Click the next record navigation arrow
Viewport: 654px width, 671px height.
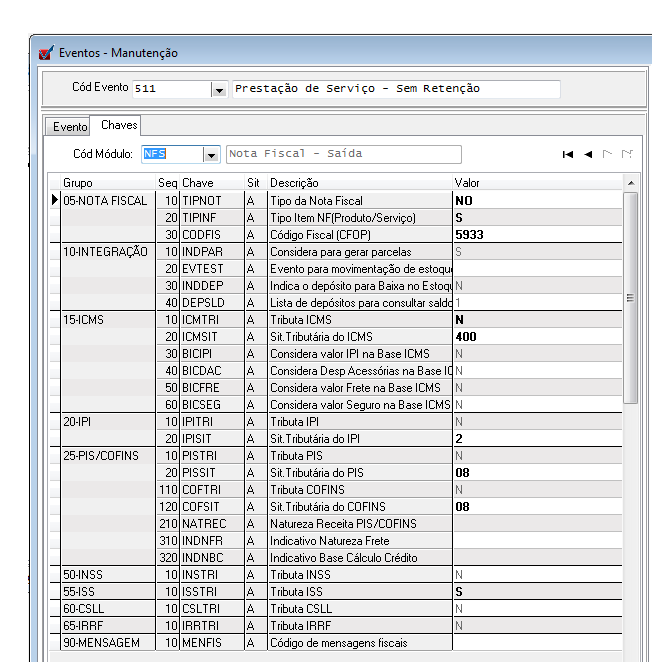pos(608,154)
